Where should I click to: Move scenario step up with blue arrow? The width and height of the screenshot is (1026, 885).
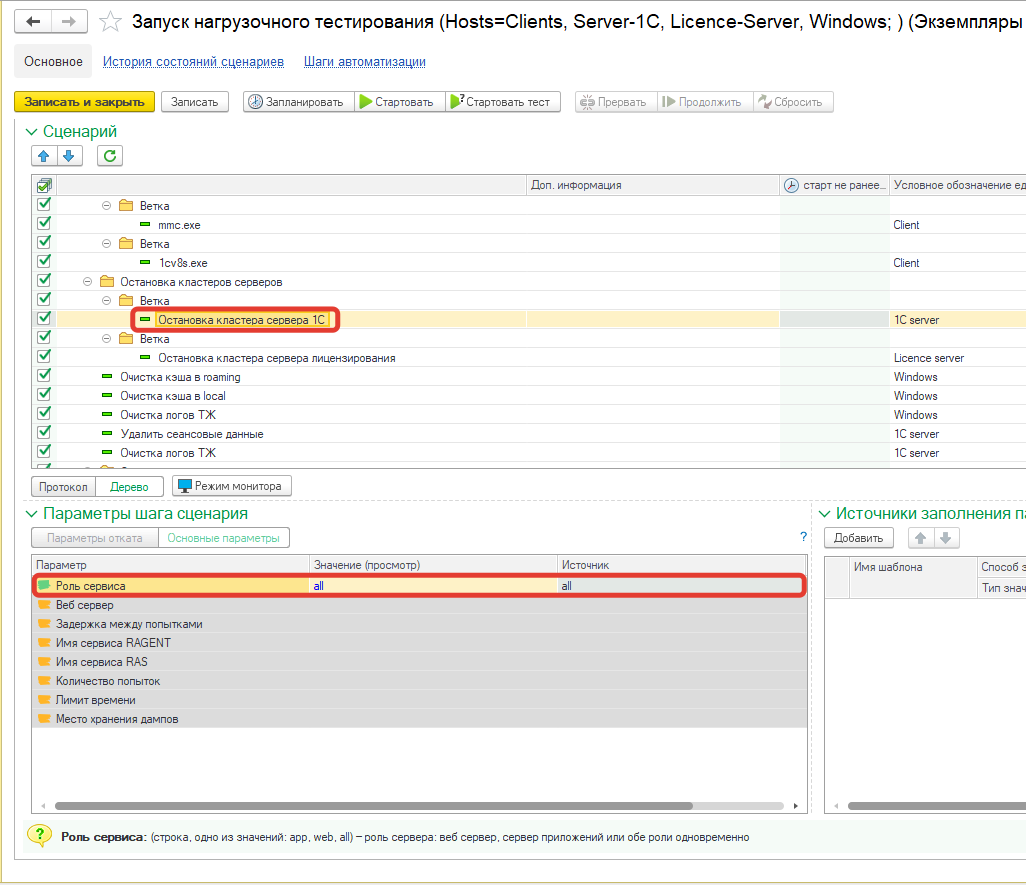[44, 155]
